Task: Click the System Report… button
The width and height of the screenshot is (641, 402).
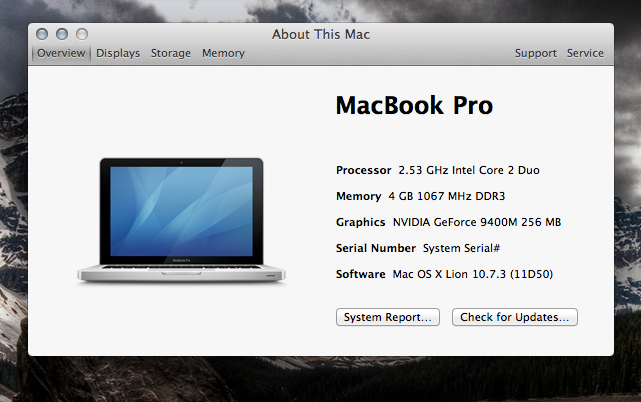Action: click(x=388, y=317)
